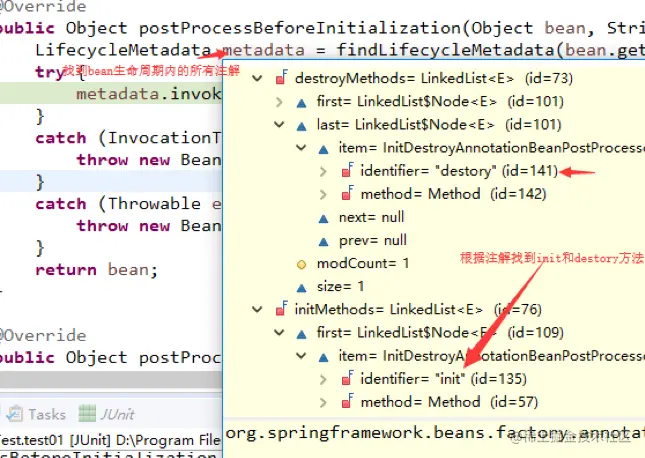Expand method= Method (id=142)
The width and height of the screenshot is (645, 458).
click(x=323, y=194)
